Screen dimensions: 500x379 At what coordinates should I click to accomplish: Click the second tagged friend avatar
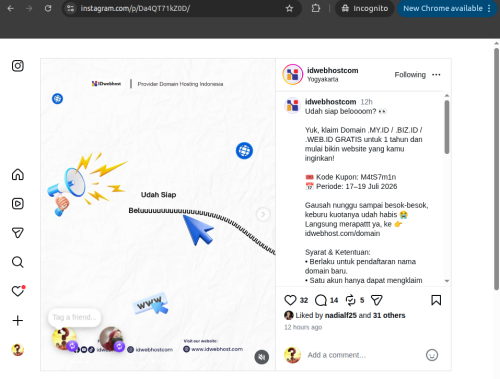[111, 339]
